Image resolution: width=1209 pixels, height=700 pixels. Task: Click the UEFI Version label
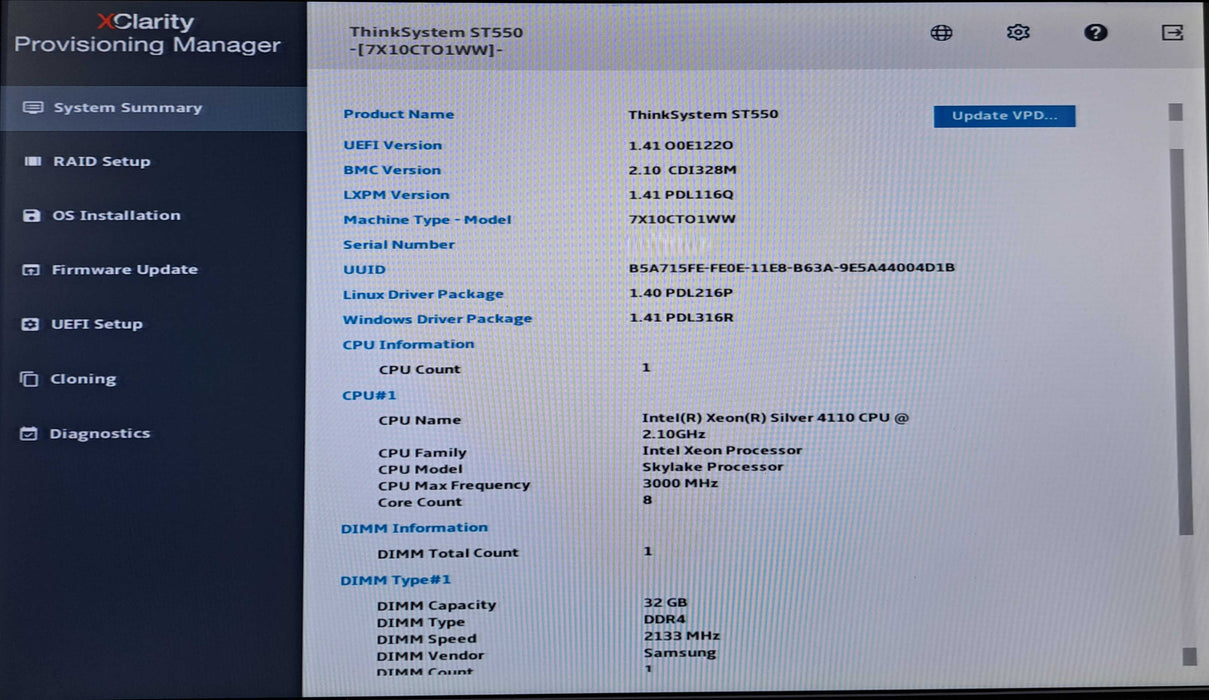(x=393, y=145)
